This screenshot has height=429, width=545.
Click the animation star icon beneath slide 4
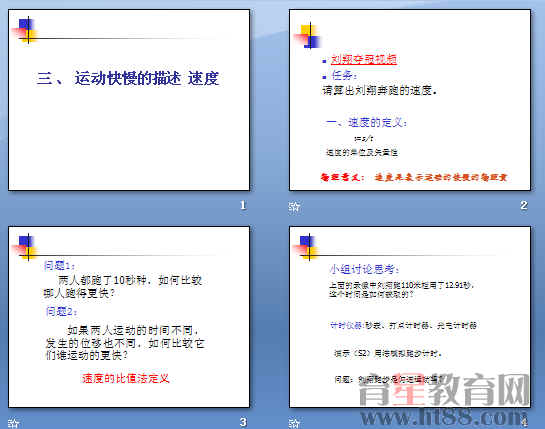point(294,423)
